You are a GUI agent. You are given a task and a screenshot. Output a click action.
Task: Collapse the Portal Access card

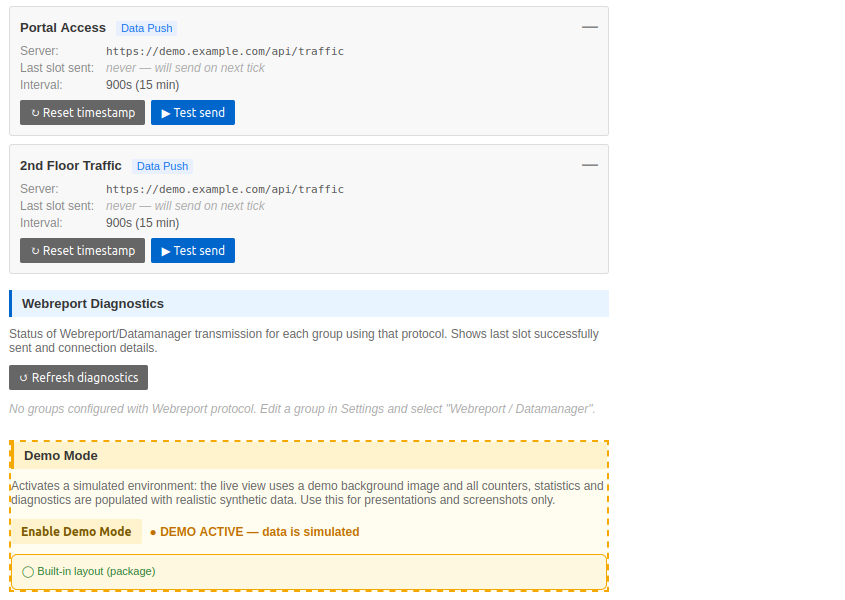(590, 27)
